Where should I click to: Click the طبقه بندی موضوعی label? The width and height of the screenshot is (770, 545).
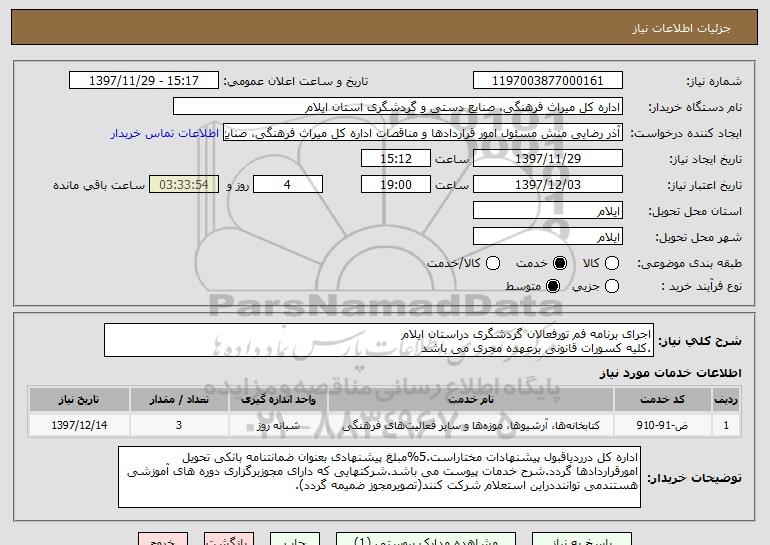click(x=689, y=264)
